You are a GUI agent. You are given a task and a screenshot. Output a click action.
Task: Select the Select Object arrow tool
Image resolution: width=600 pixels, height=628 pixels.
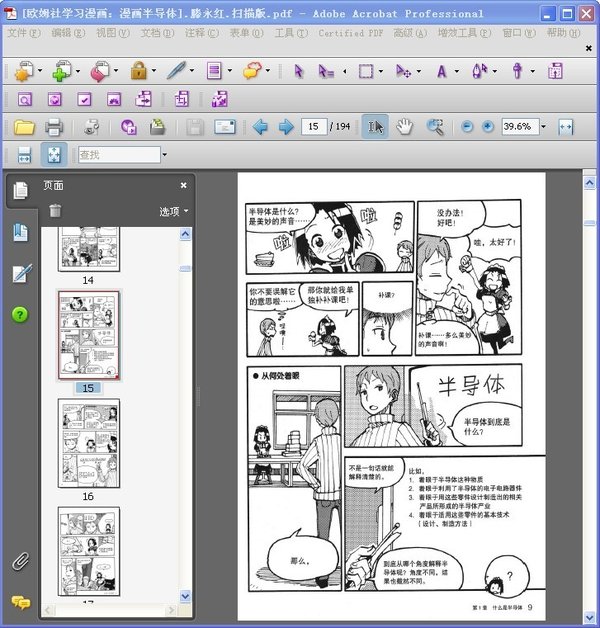(x=298, y=71)
